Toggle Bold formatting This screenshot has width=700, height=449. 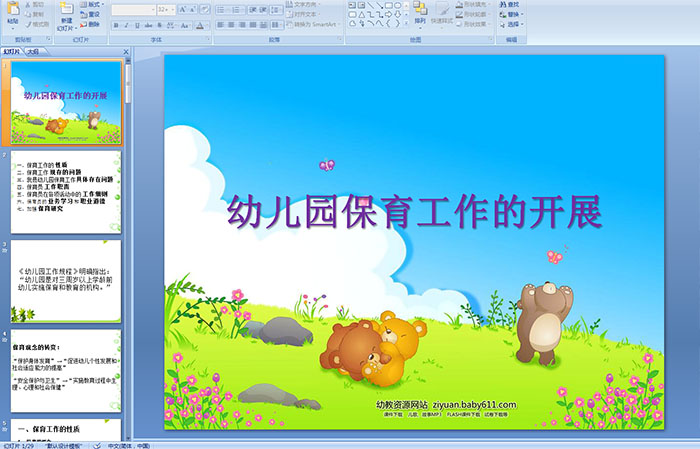[116, 25]
